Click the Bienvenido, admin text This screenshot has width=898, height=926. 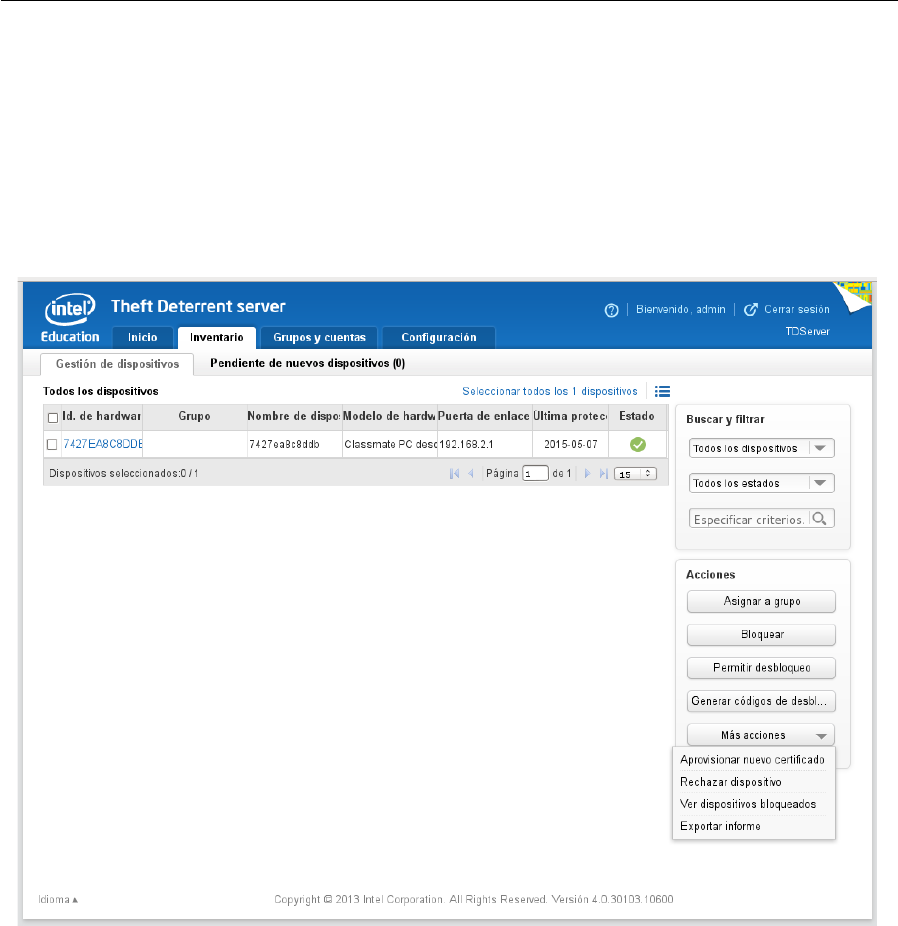(681, 309)
